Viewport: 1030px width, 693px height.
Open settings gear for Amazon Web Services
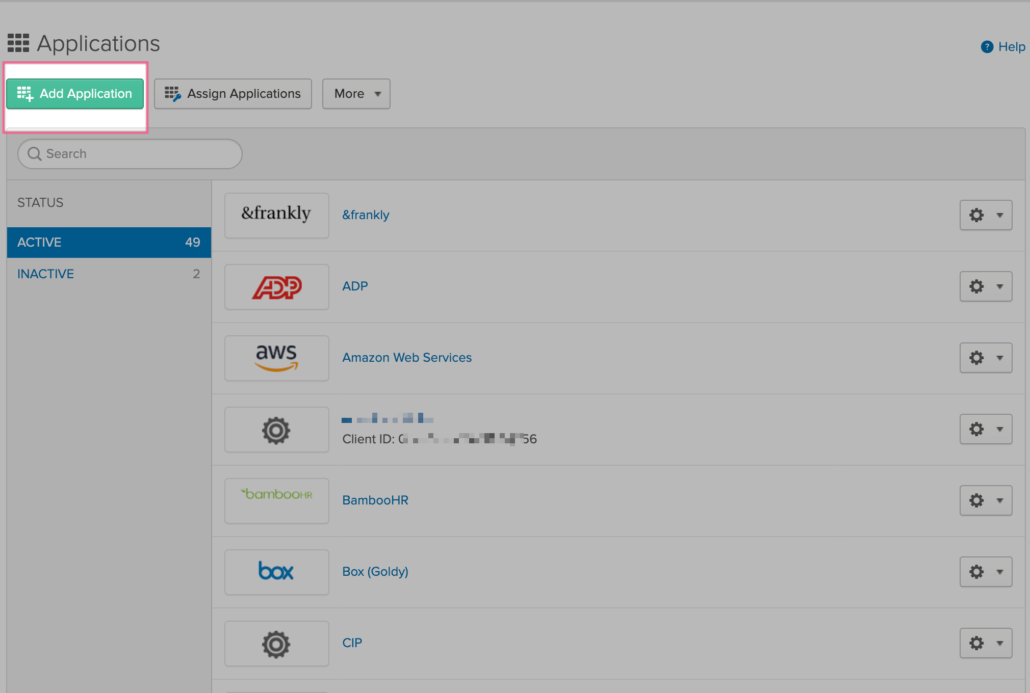point(985,357)
